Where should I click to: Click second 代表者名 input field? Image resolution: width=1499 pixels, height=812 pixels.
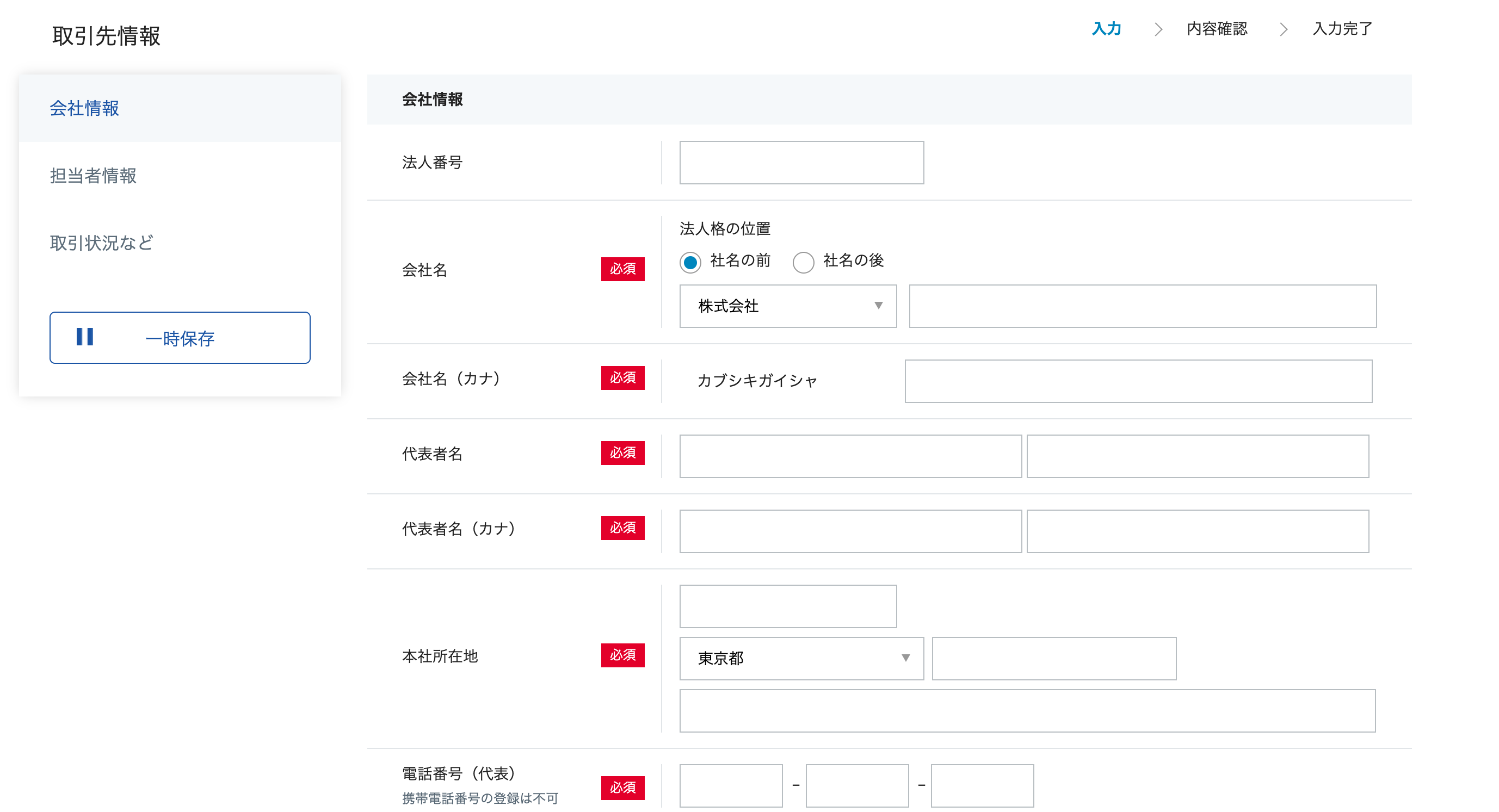click(x=1198, y=456)
